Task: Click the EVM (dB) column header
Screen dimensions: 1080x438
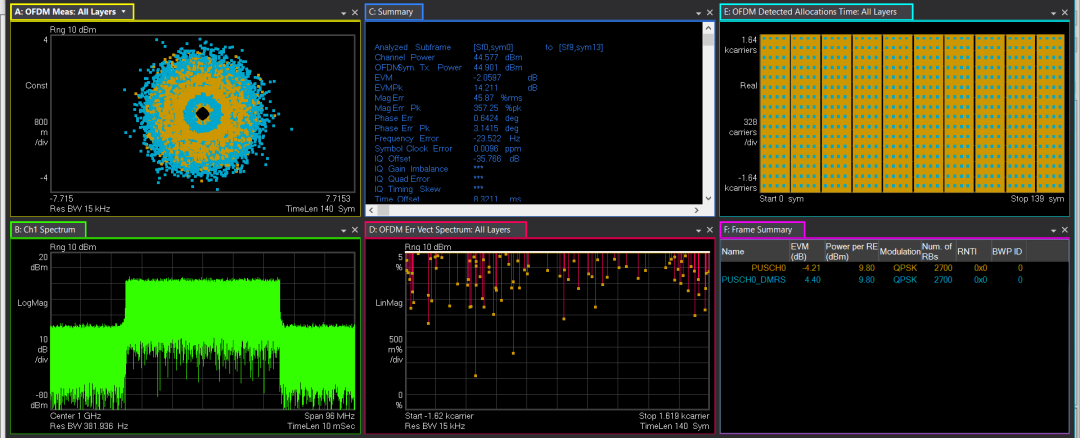Action: pyautogui.click(x=799, y=250)
